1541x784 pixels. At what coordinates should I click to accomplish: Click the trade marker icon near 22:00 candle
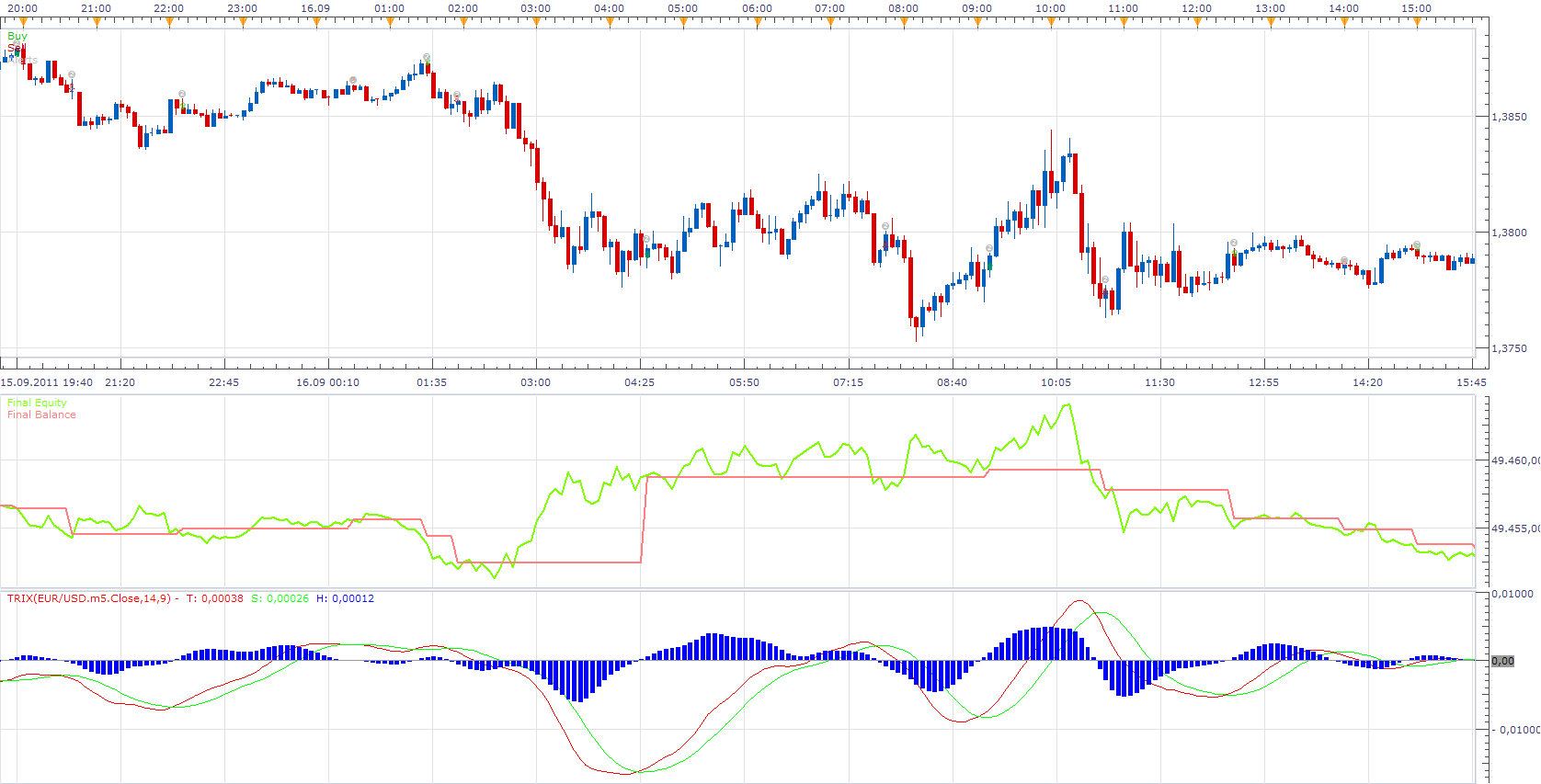[x=182, y=94]
